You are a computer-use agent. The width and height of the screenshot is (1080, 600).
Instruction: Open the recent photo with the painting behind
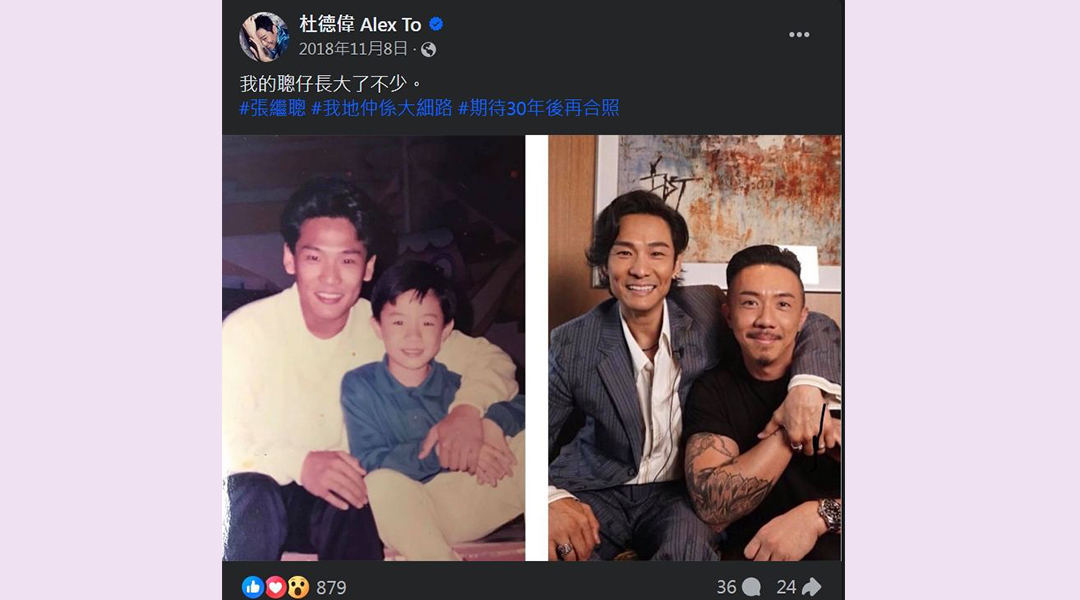(695, 348)
